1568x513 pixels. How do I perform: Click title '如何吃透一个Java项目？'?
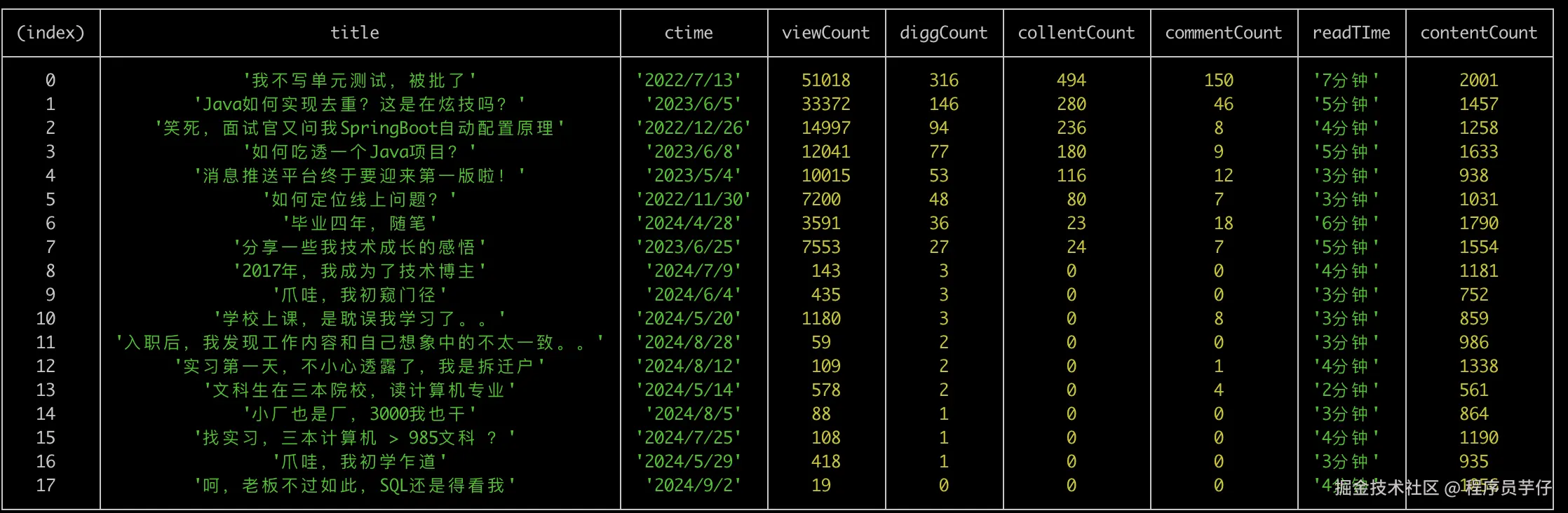click(360, 152)
